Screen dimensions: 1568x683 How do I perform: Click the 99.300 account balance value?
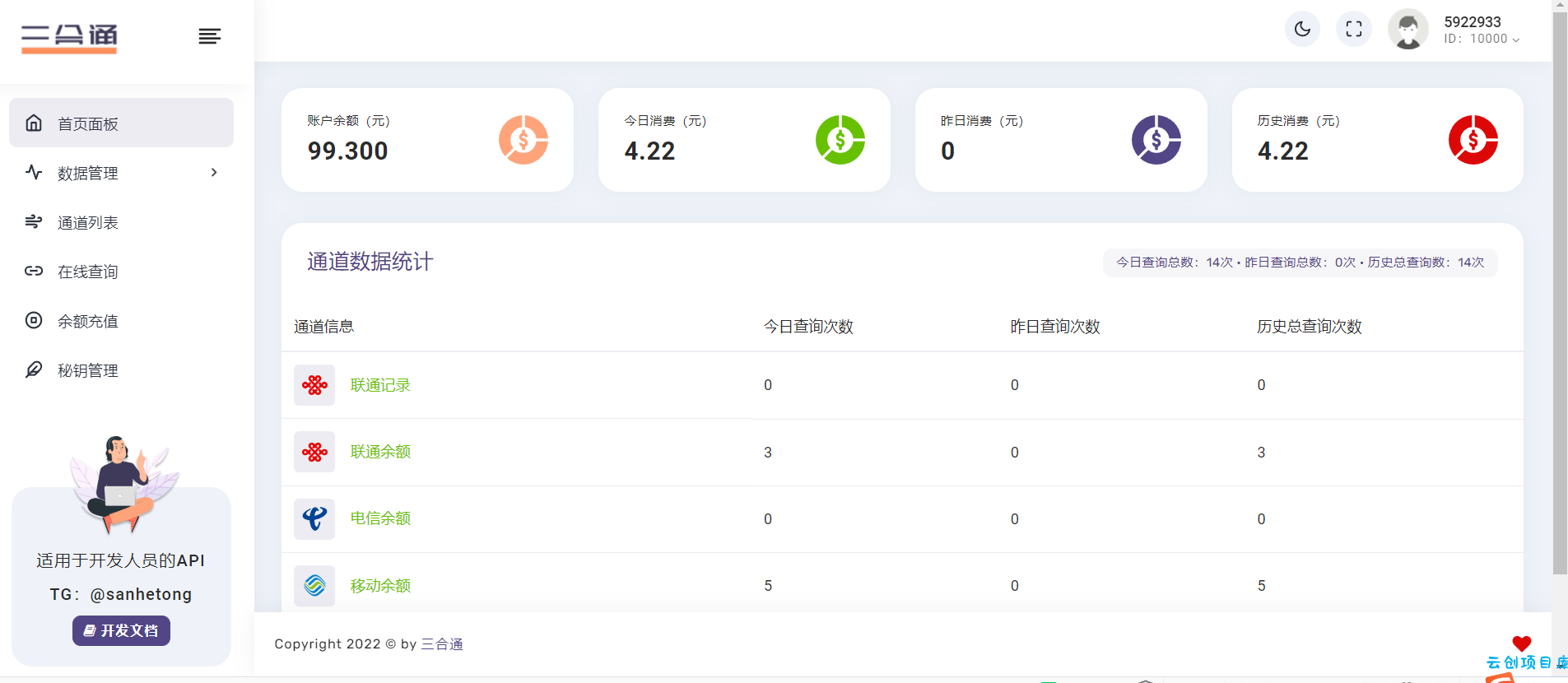[x=348, y=151]
